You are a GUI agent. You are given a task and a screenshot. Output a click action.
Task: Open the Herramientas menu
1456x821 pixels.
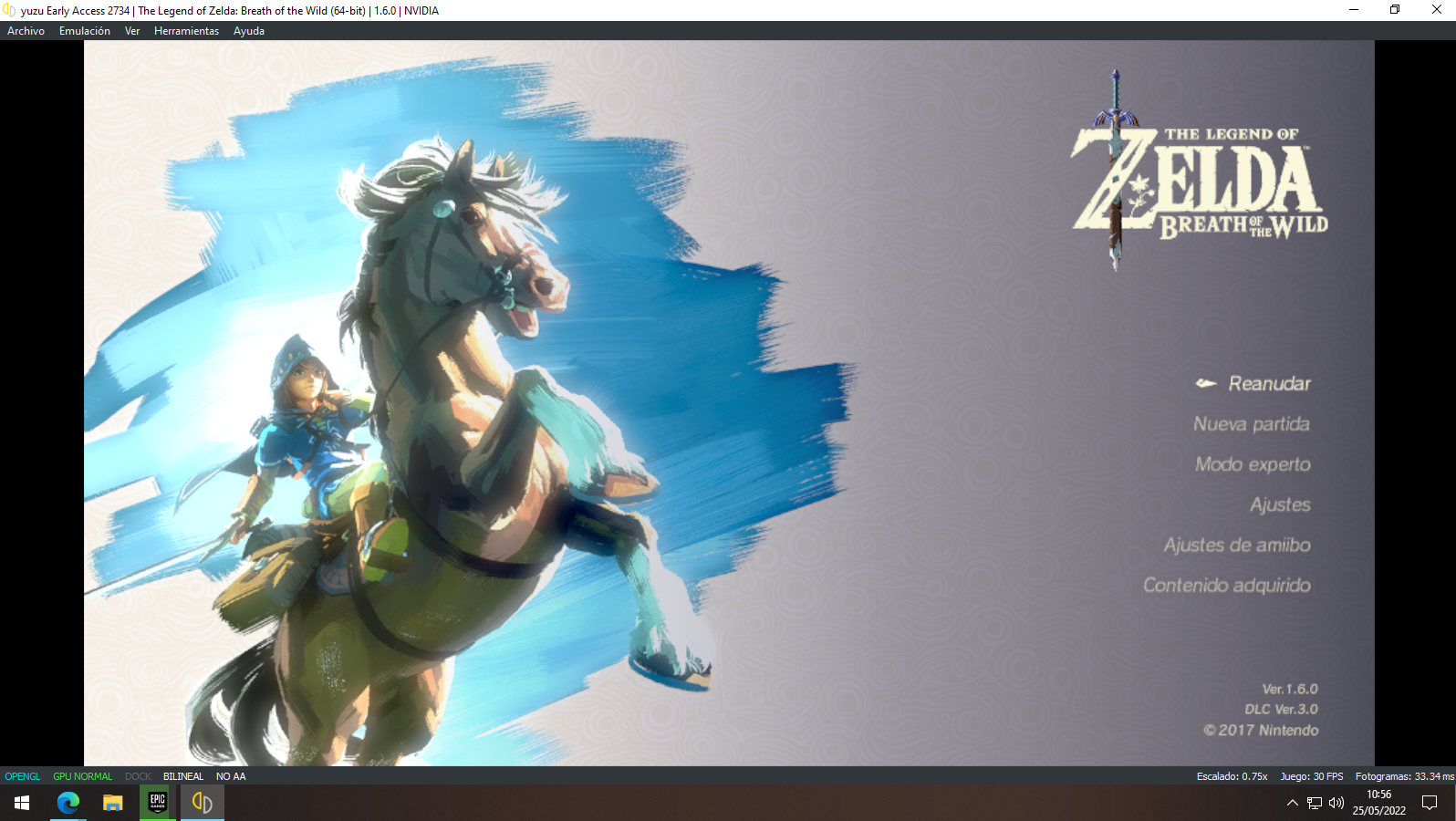[x=186, y=31]
